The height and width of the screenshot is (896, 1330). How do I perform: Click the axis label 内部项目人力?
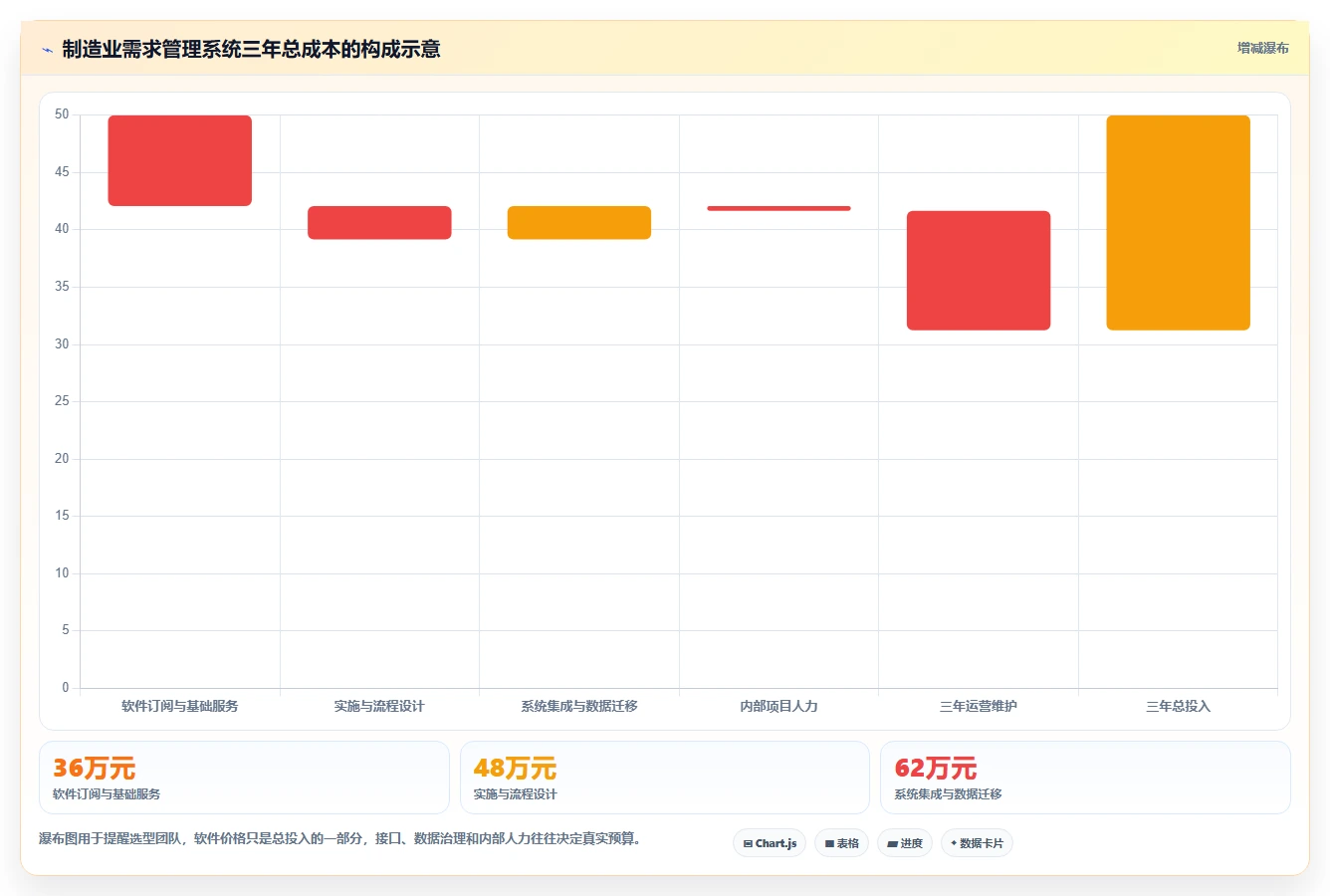click(778, 706)
